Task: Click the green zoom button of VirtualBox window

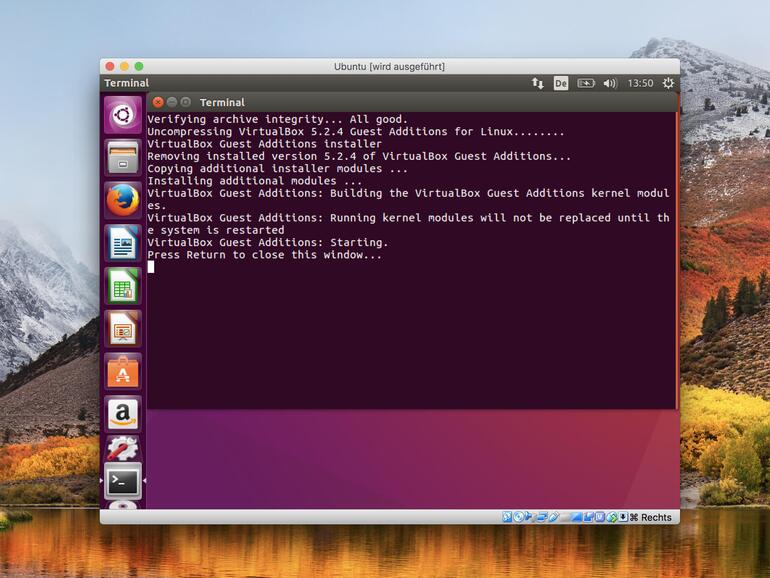Action: click(139, 66)
